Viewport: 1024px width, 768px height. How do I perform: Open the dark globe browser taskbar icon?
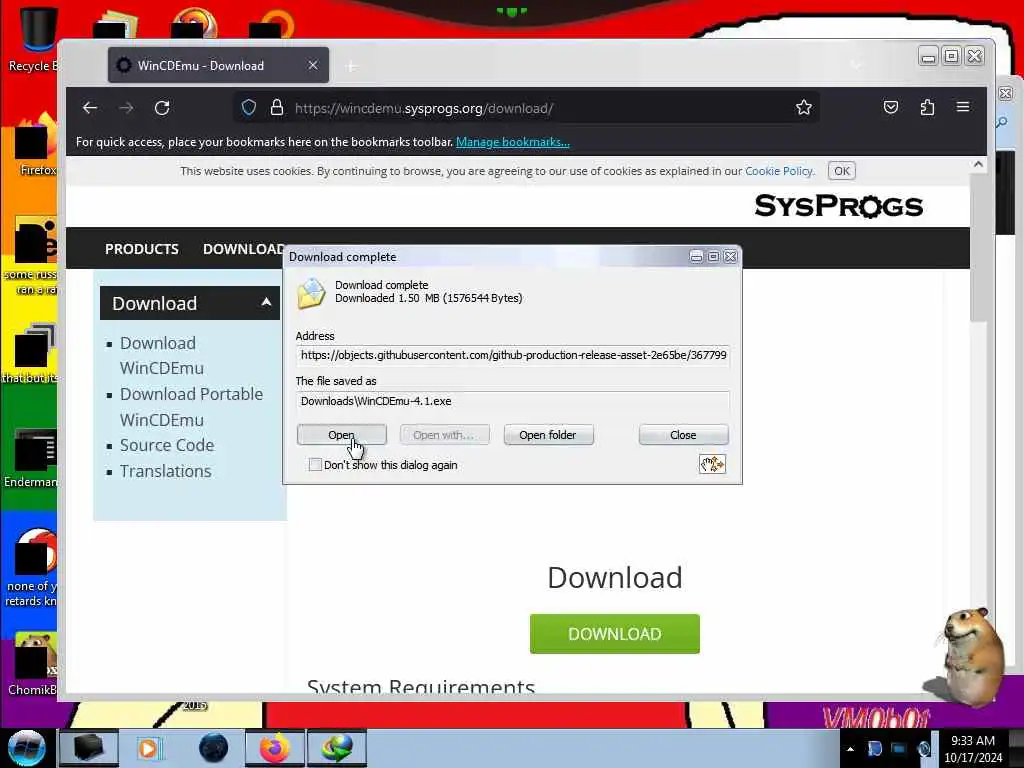coord(214,748)
